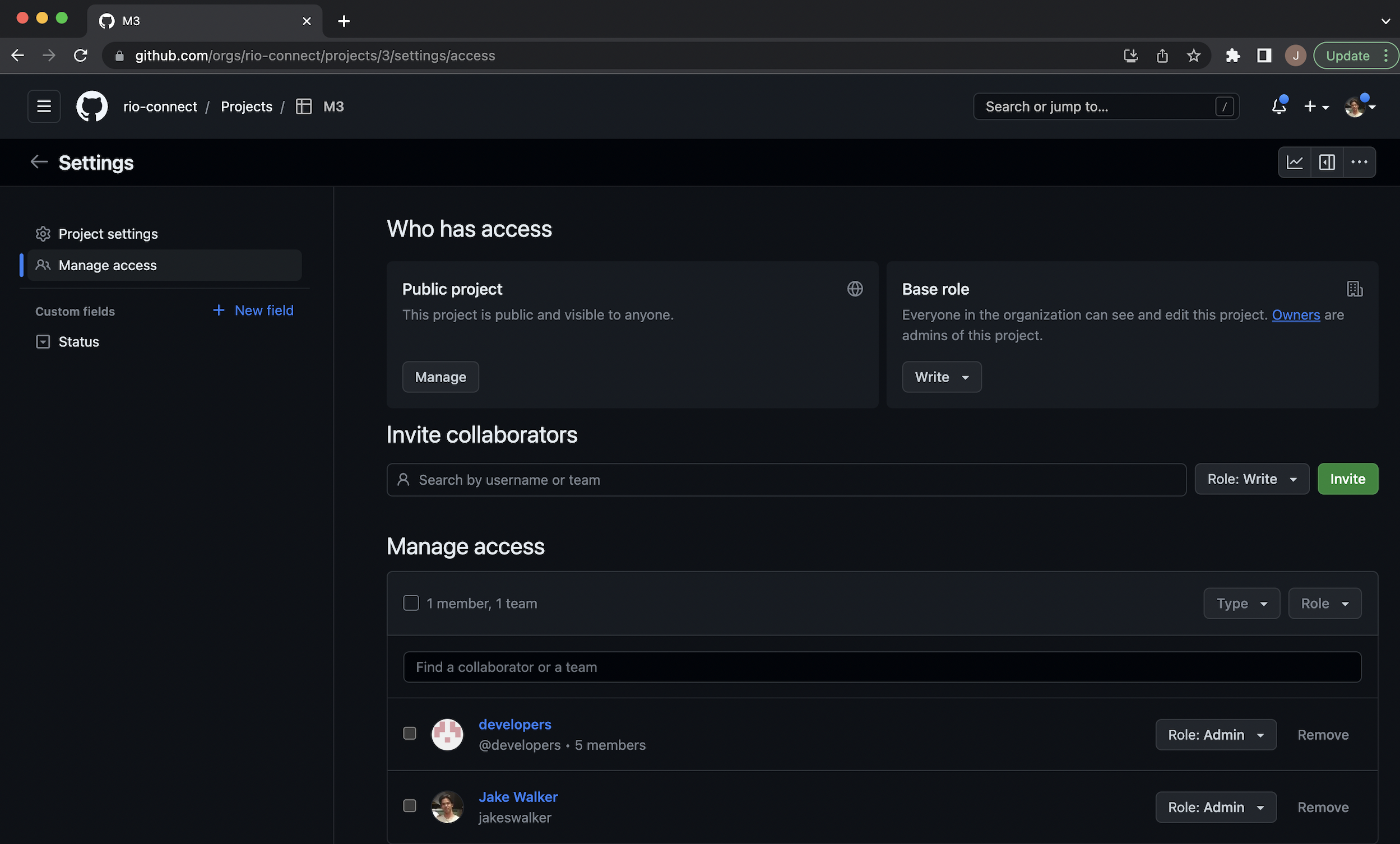This screenshot has width=1400, height=844.
Task: Open the user avatar menu in header
Action: click(x=1359, y=106)
